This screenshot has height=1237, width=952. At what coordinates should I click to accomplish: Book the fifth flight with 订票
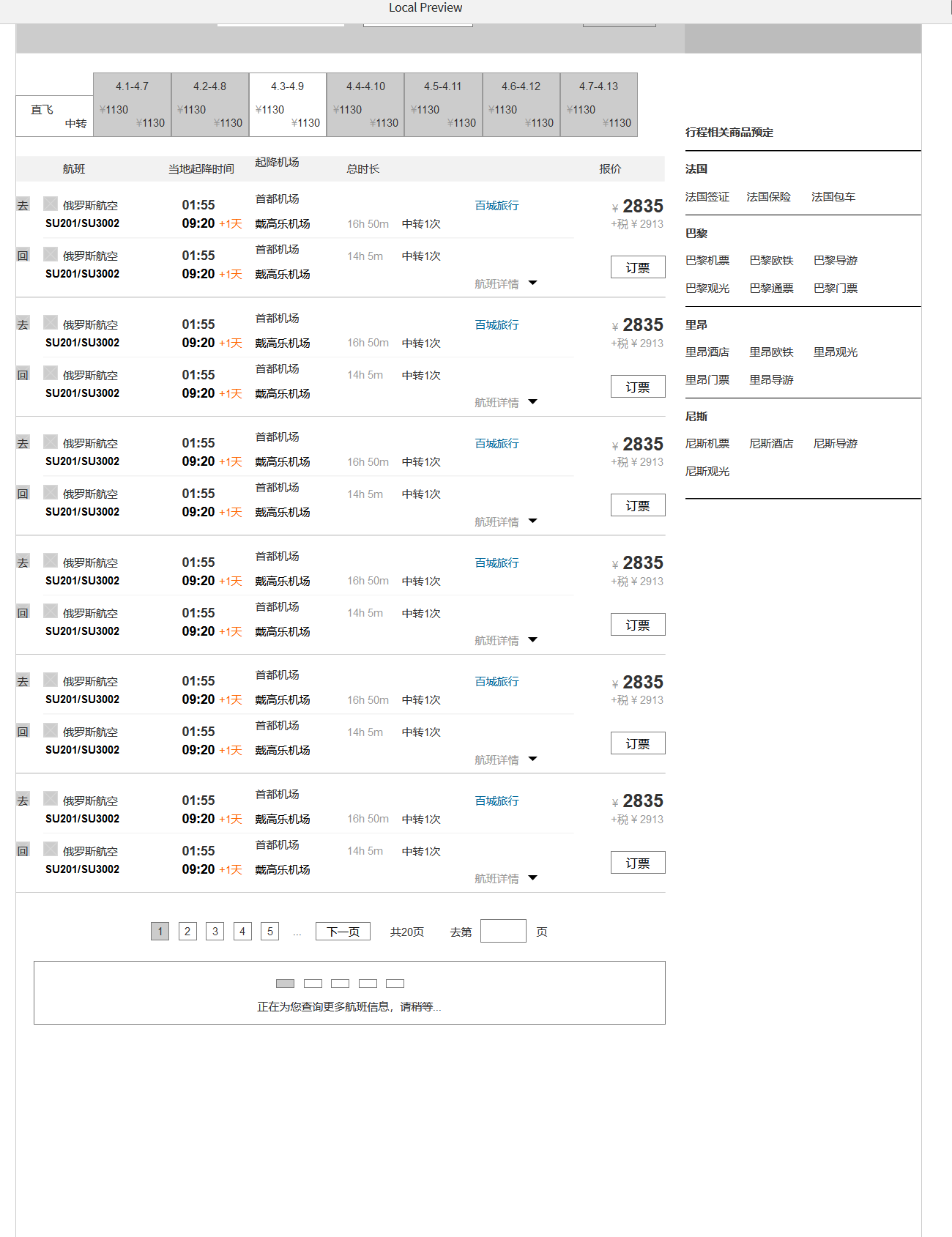coord(638,743)
